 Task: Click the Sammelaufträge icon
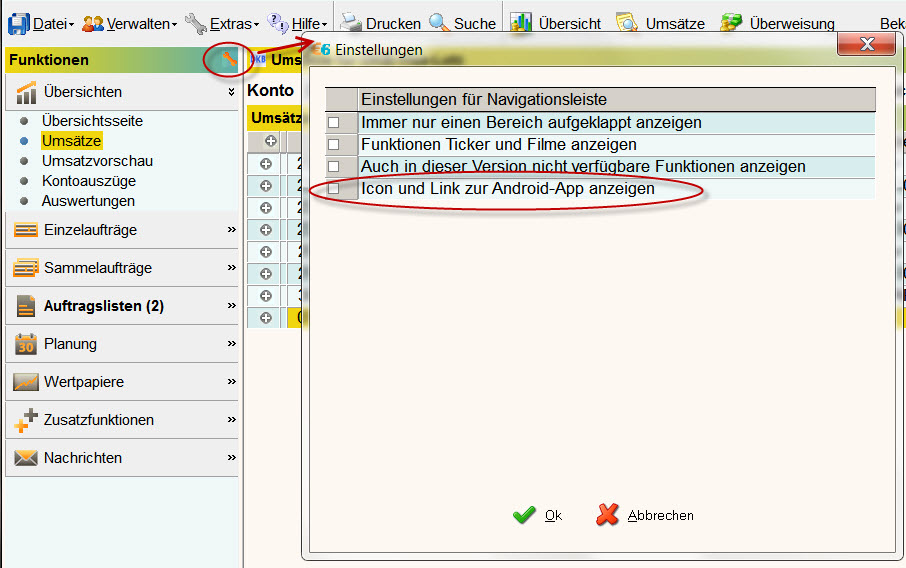click(x=25, y=268)
